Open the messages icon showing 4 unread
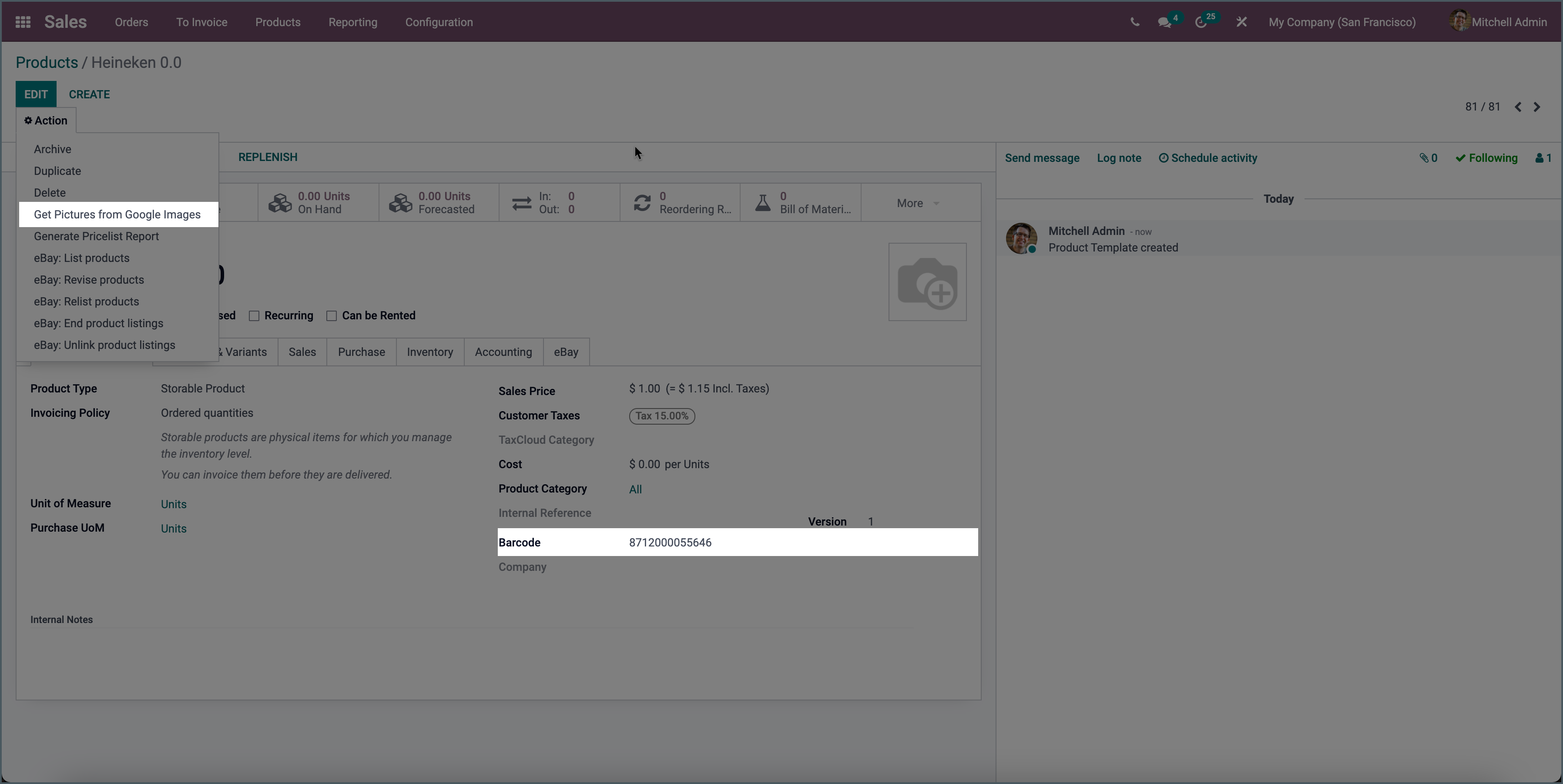 point(1166,21)
